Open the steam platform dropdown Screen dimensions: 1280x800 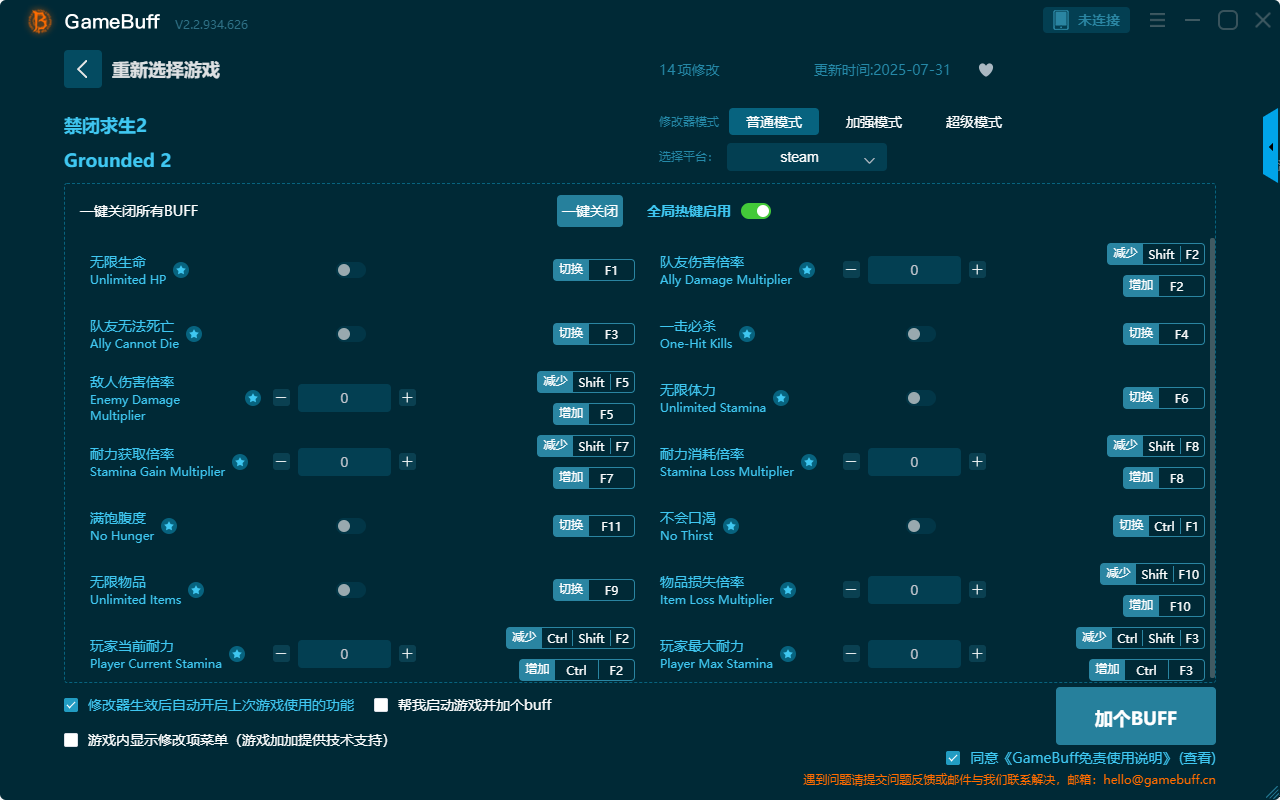pyautogui.click(x=806, y=157)
